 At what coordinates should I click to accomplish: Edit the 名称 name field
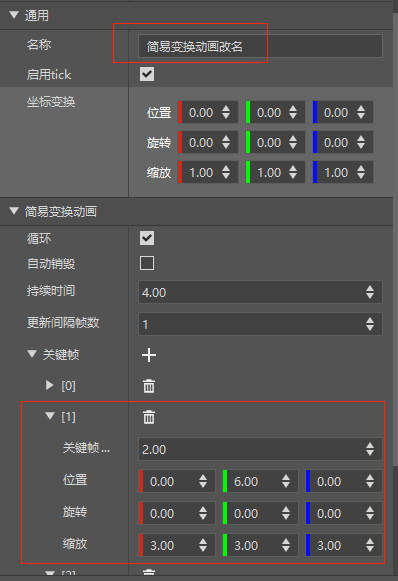tap(260, 46)
